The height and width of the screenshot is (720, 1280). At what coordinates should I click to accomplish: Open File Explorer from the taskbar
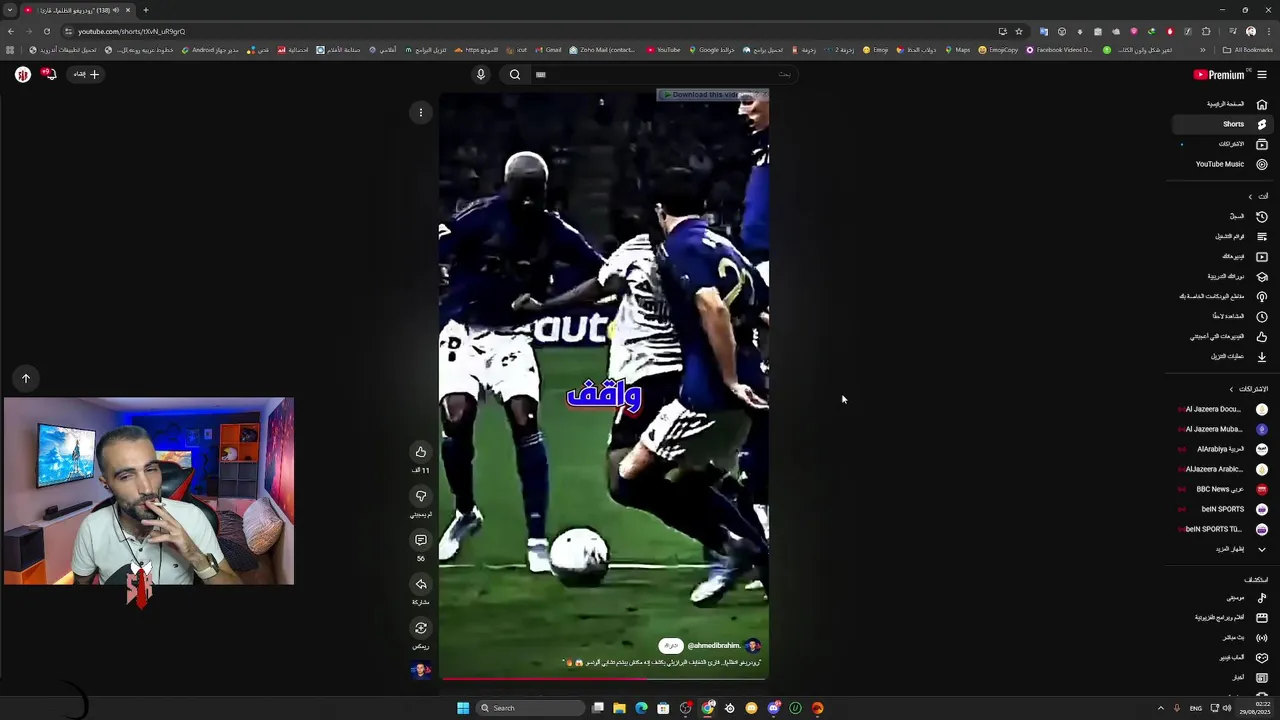pyautogui.click(x=620, y=708)
